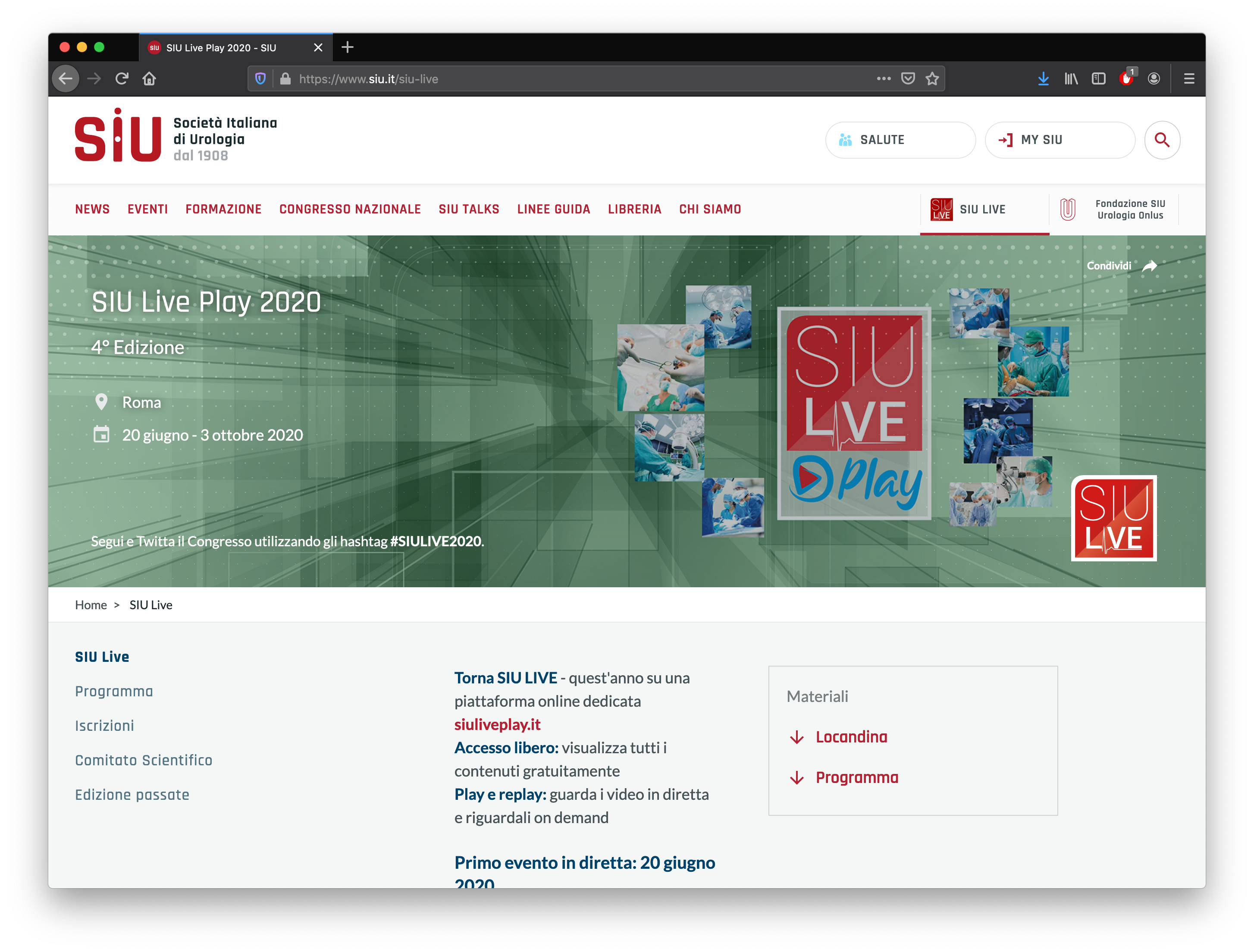
Task: Click SIU Live breadcrumb item
Action: (151, 605)
